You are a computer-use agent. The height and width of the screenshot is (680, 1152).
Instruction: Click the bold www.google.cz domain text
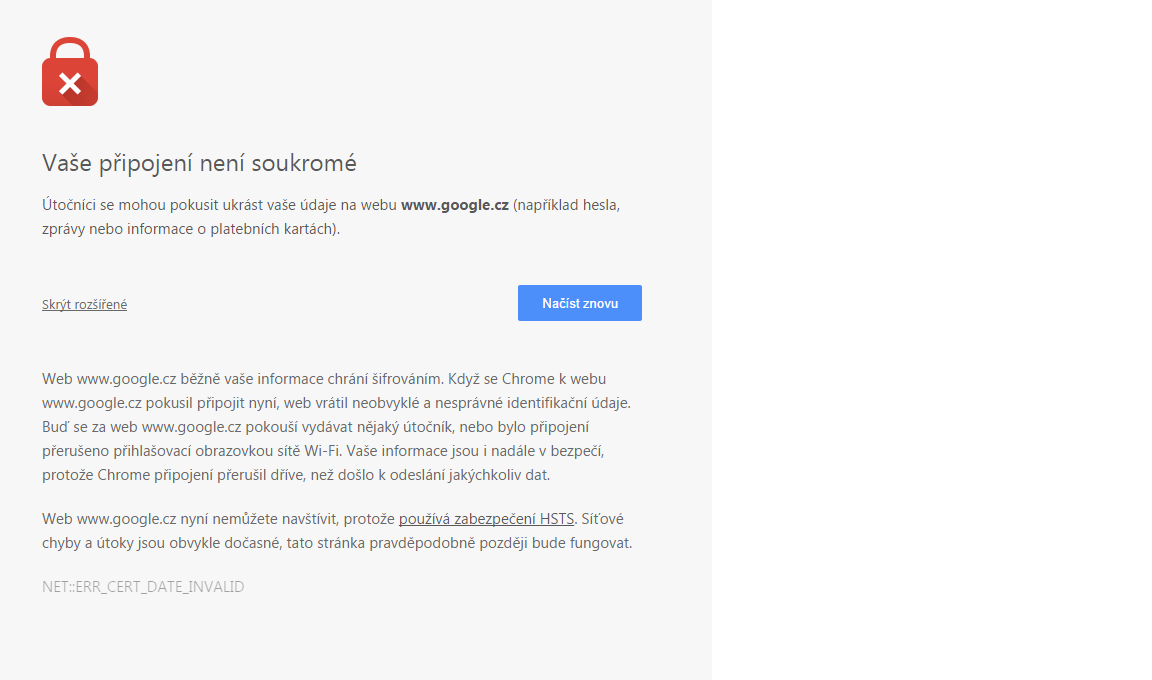coord(455,205)
